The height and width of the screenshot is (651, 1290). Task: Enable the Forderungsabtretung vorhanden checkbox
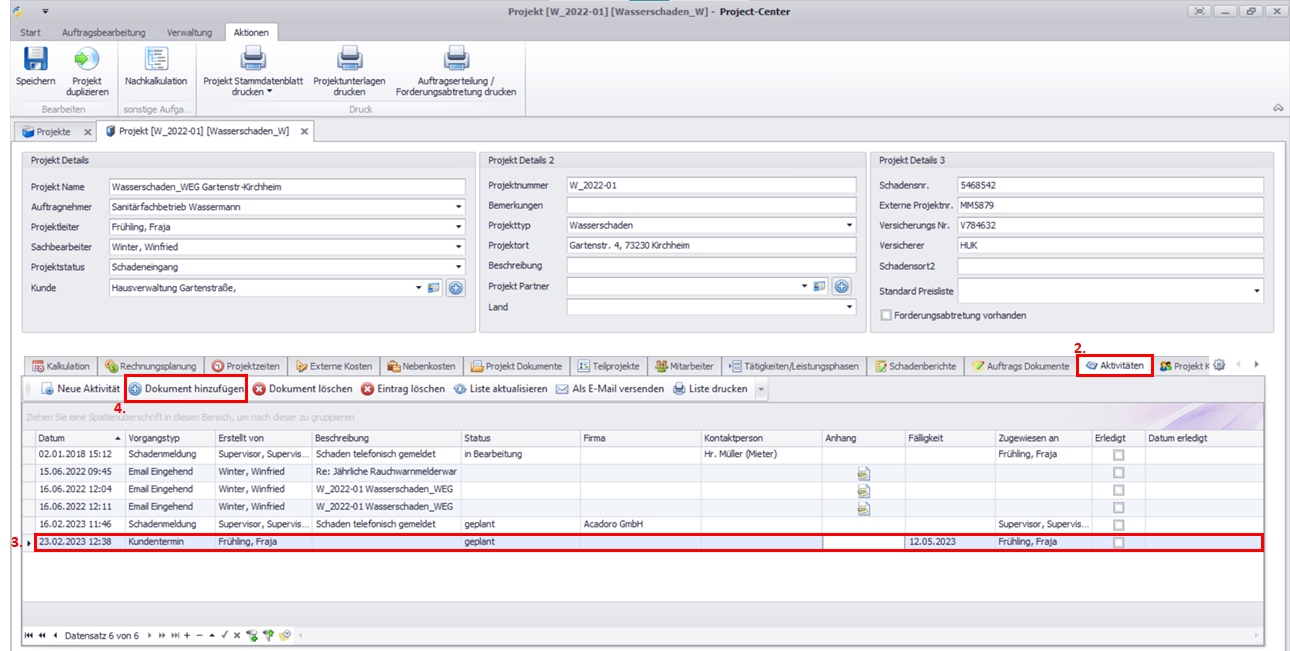tap(886, 315)
